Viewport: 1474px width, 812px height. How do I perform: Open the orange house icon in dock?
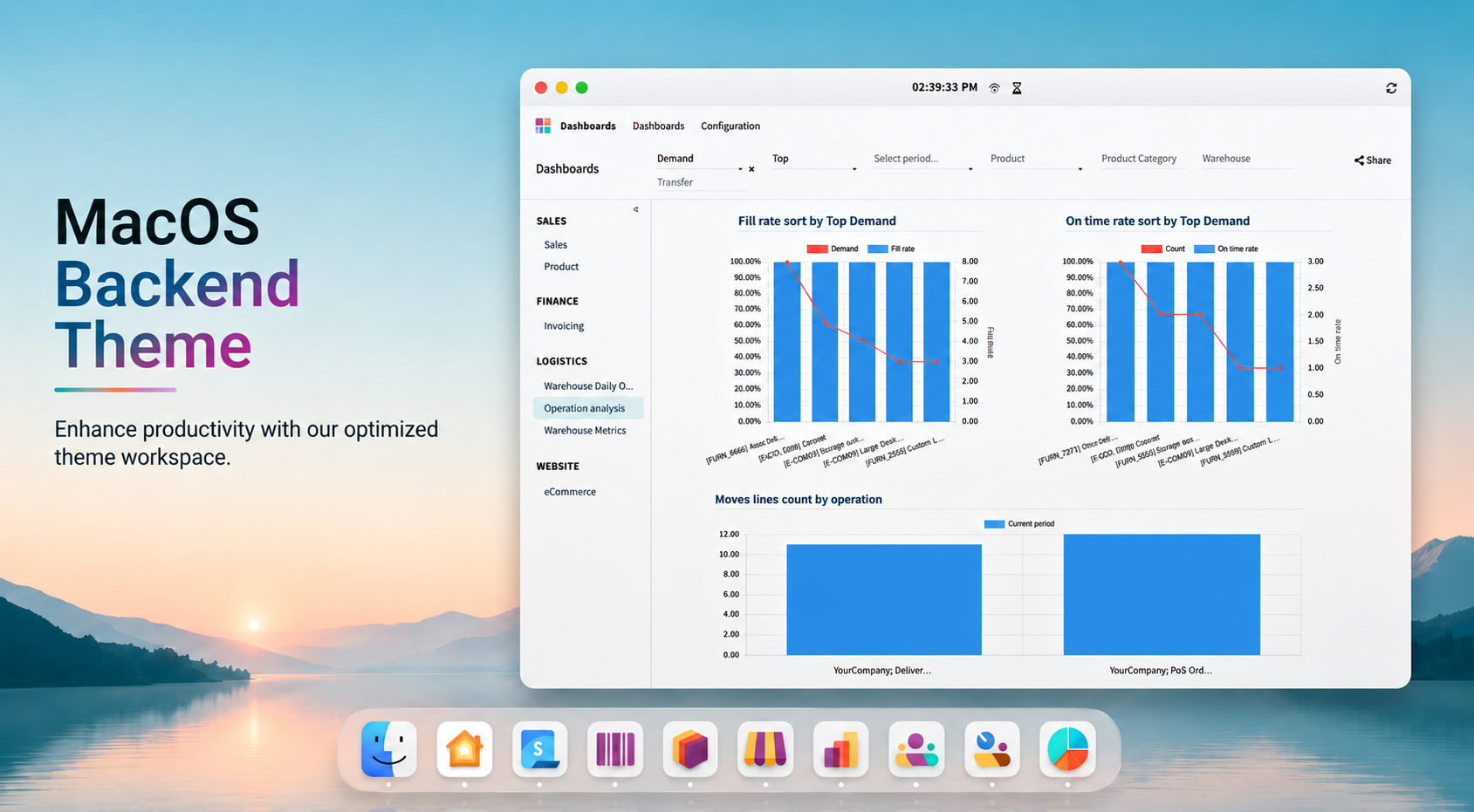click(x=464, y=748)
